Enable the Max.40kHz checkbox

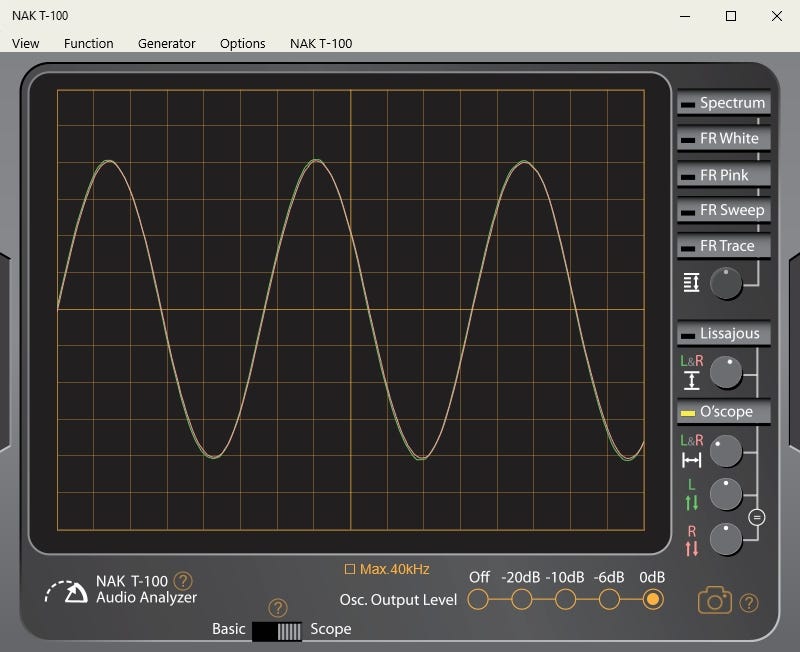350,570
